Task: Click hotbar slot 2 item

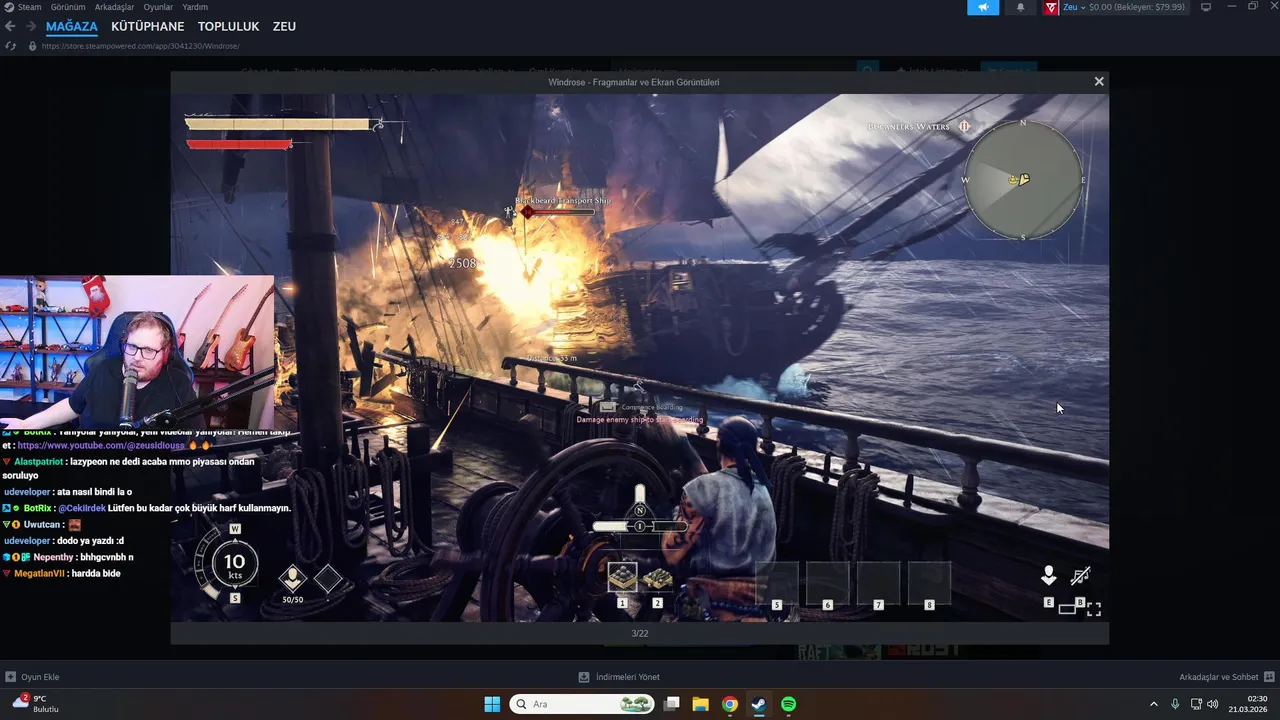Action: [x=657, y=578]
